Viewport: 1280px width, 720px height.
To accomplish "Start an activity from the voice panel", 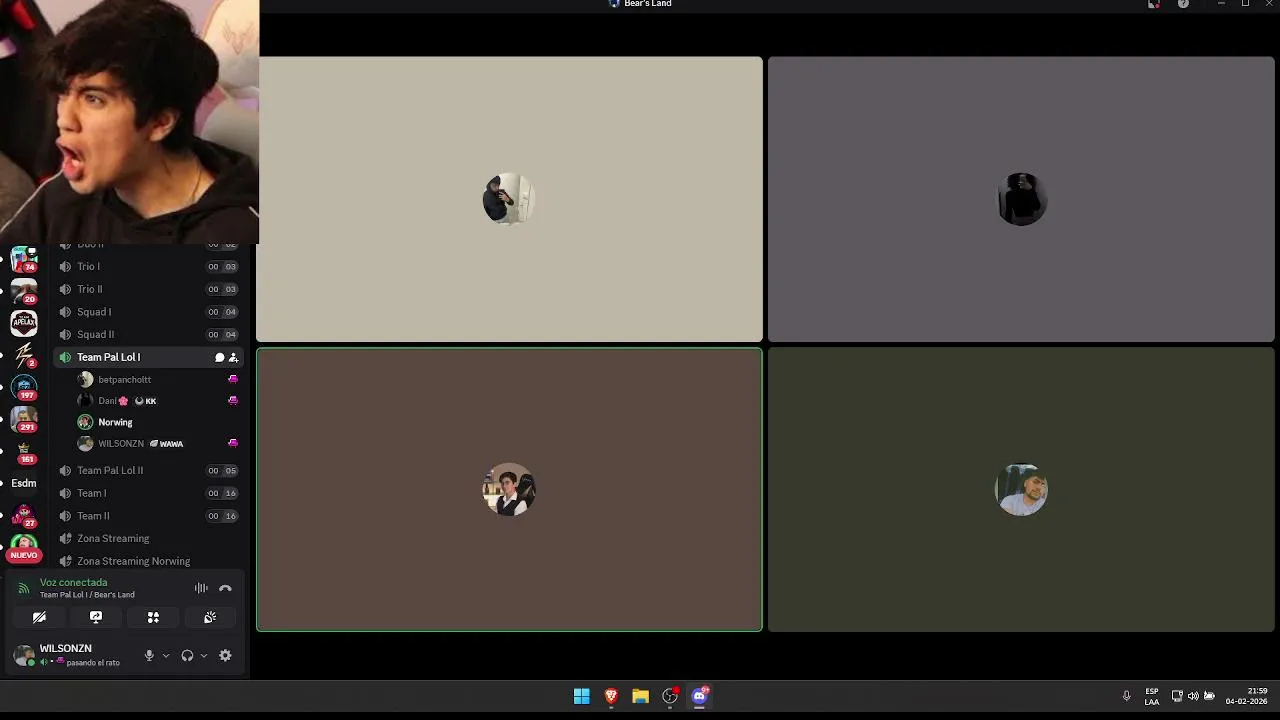I will point(153,617).
